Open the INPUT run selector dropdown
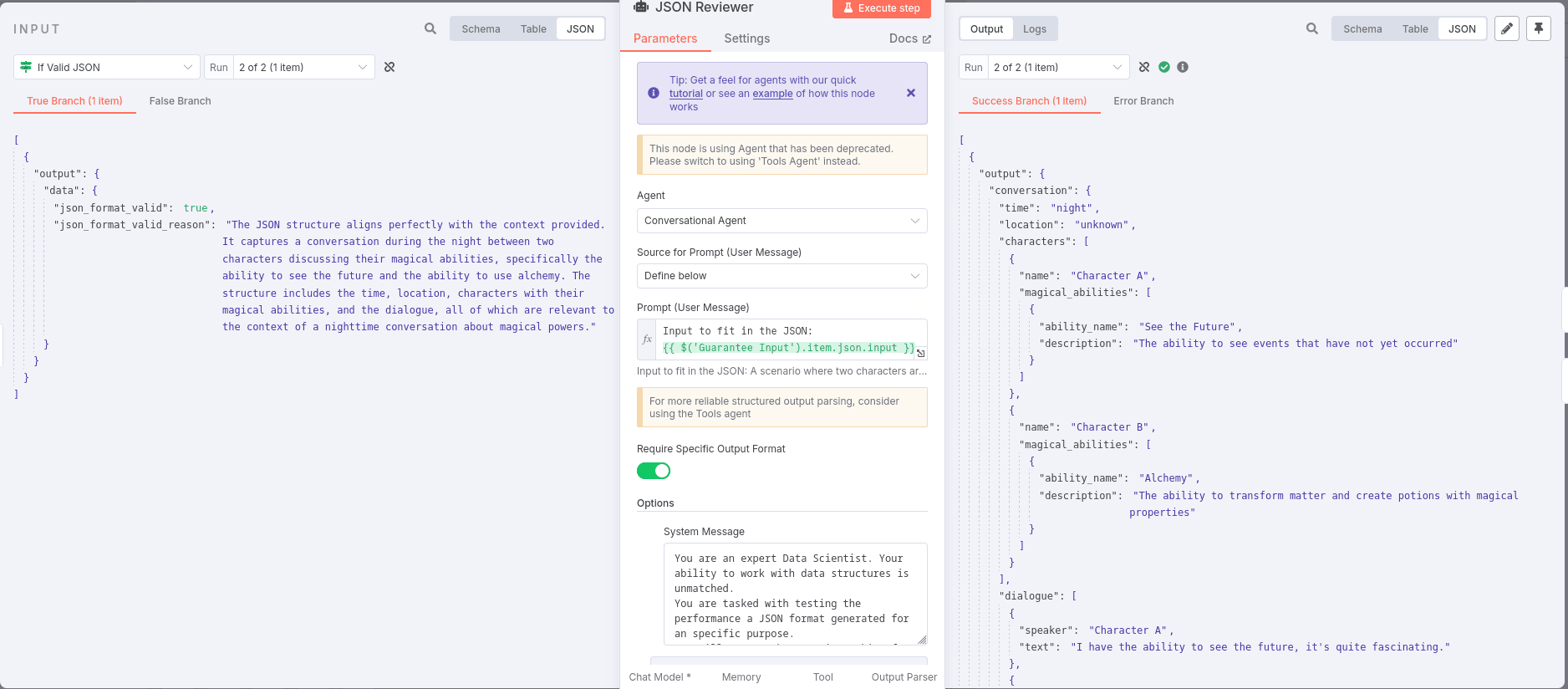Viewport: 1568px width, 689px height. click(303, 67)
